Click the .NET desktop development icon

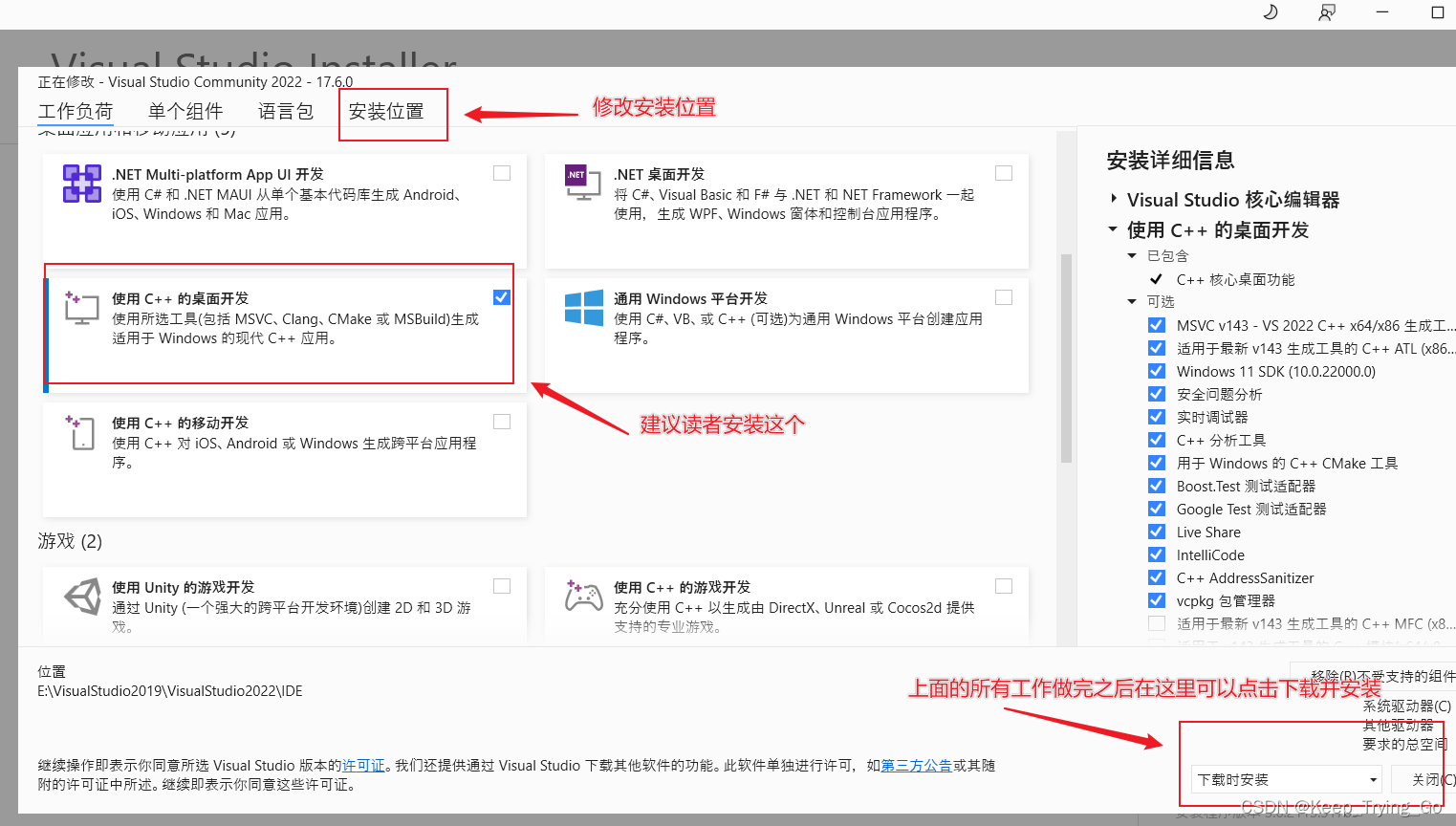pos(583,183)
